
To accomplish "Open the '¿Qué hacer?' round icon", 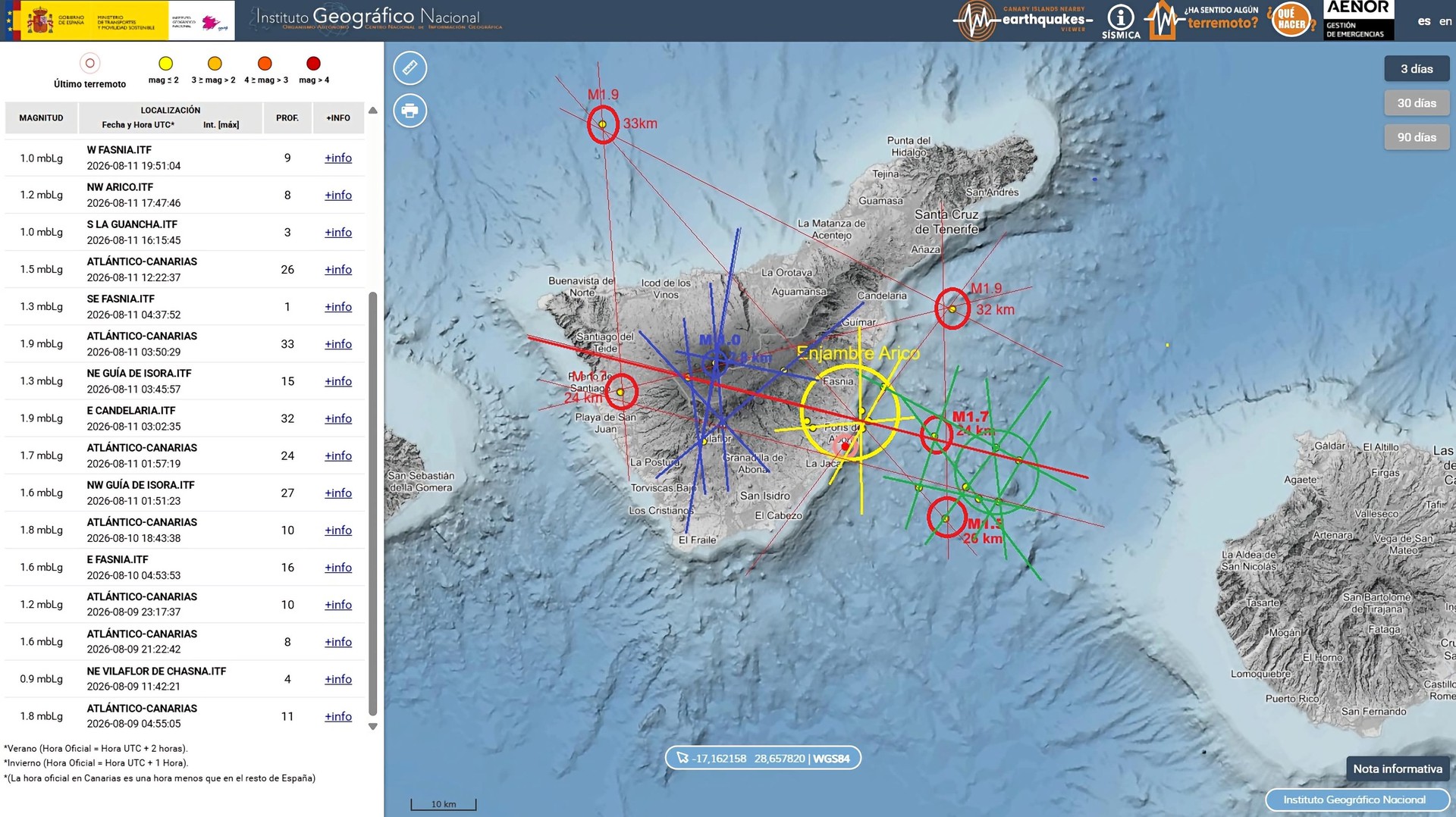I will point(1291,20).
